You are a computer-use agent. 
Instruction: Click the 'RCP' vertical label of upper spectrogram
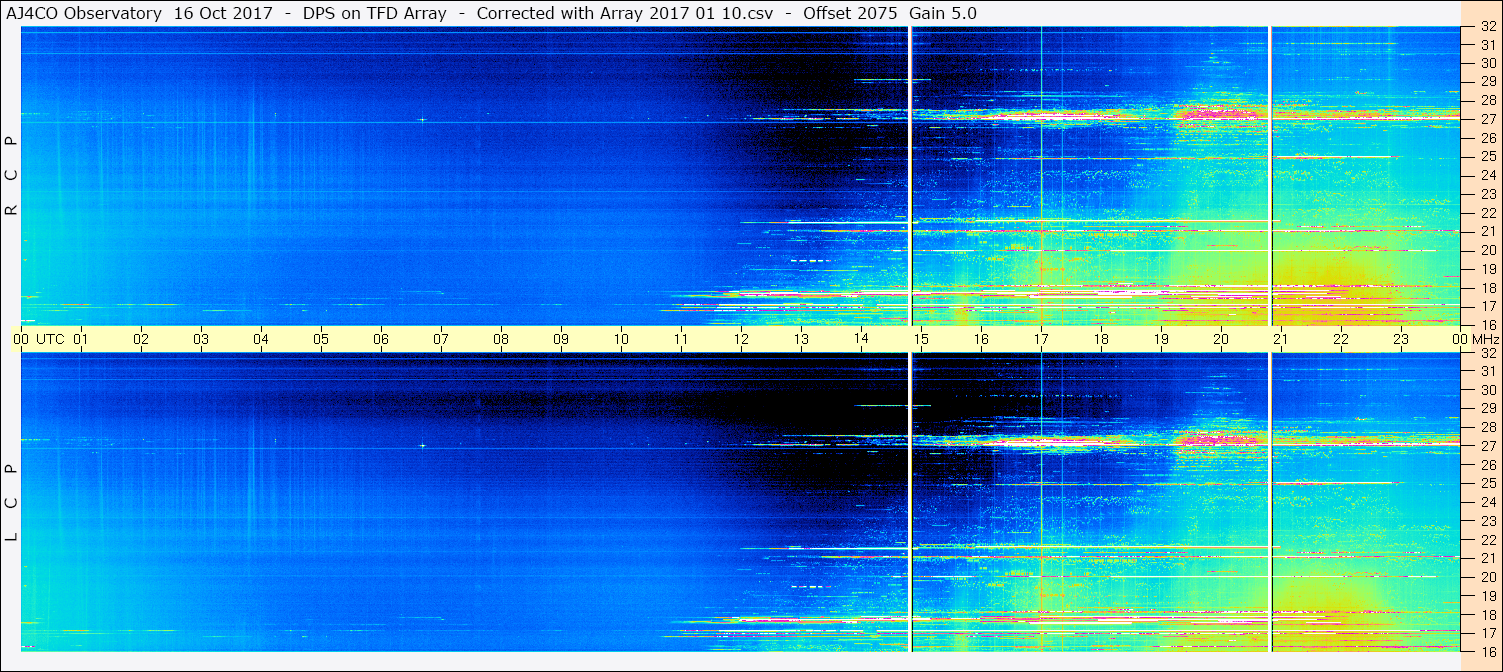point(11,175)
